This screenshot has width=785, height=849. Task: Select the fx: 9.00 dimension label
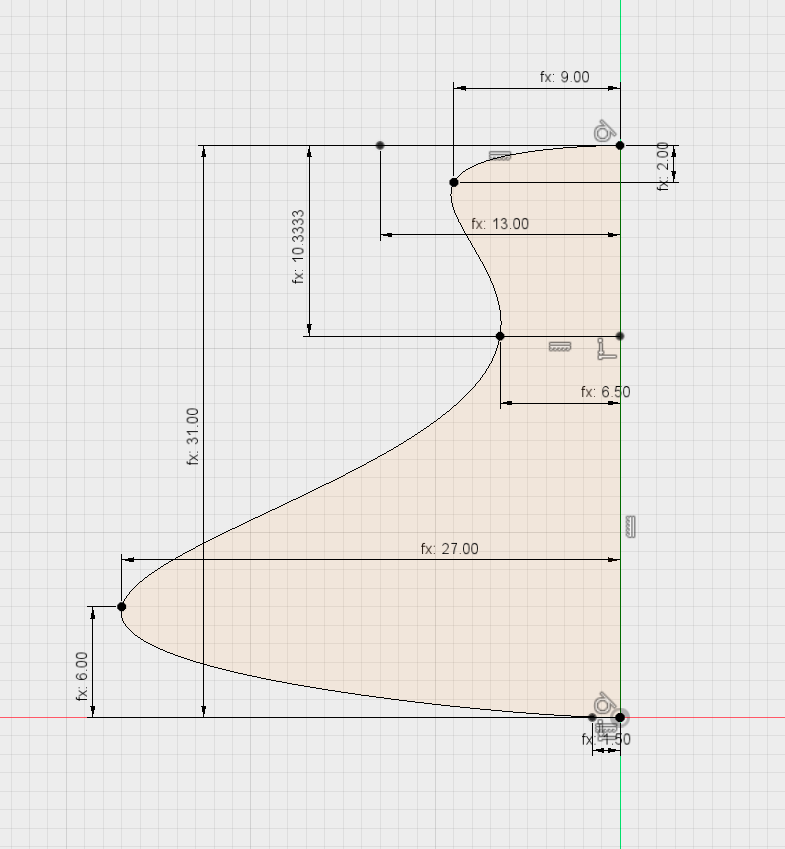(564, 77)
